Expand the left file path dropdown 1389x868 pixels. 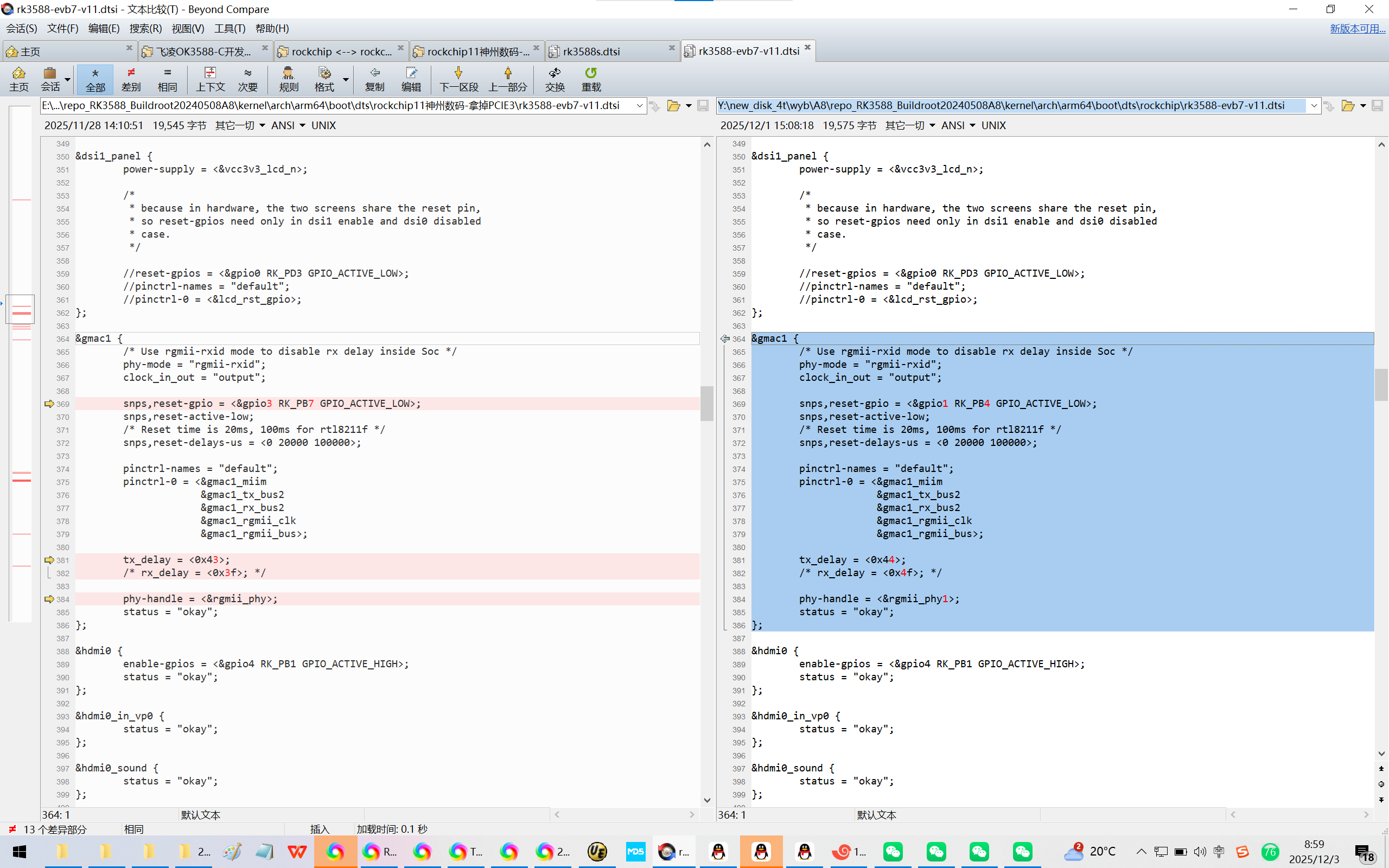coord(639,106)
